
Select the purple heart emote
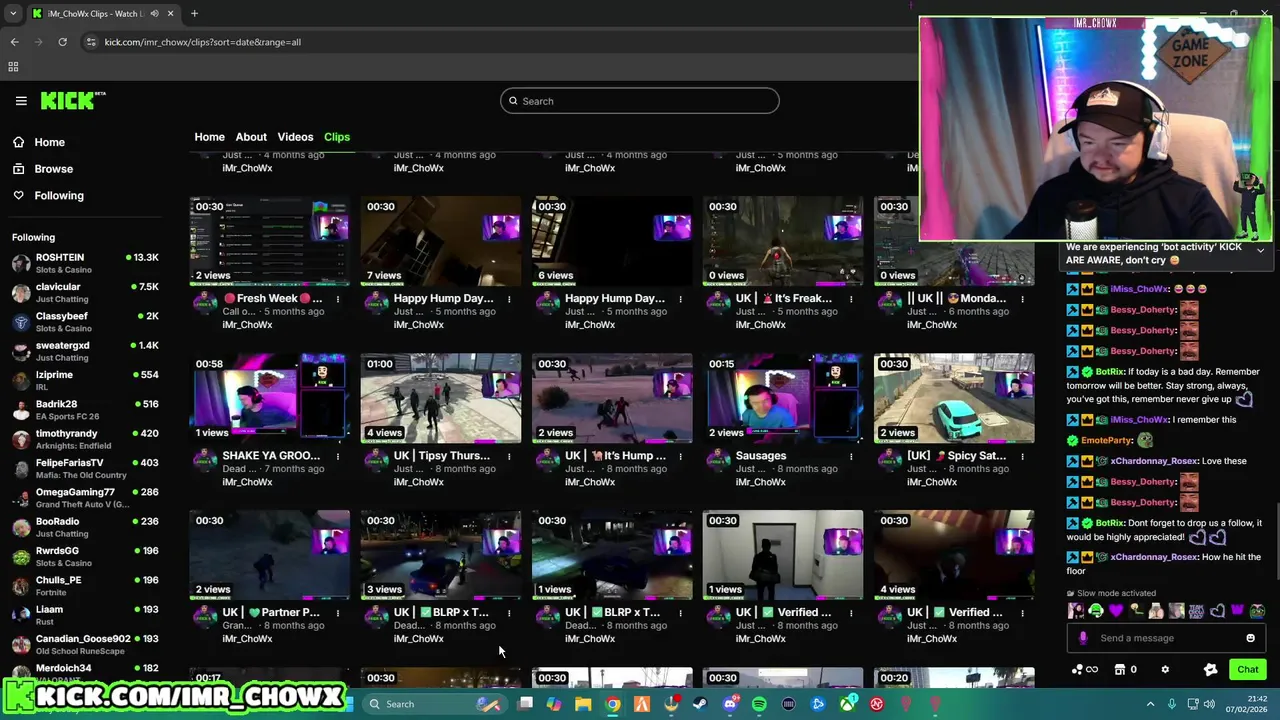coord(1116,611)
